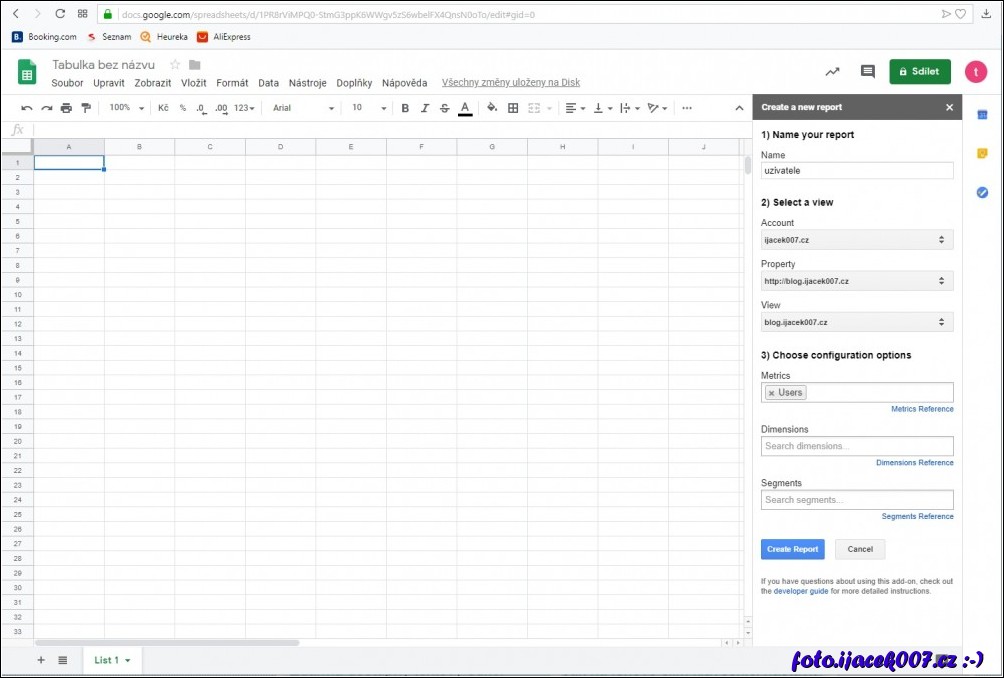Click the Create Report button
Screen dimensions: 1004x678
coord(793,549)
